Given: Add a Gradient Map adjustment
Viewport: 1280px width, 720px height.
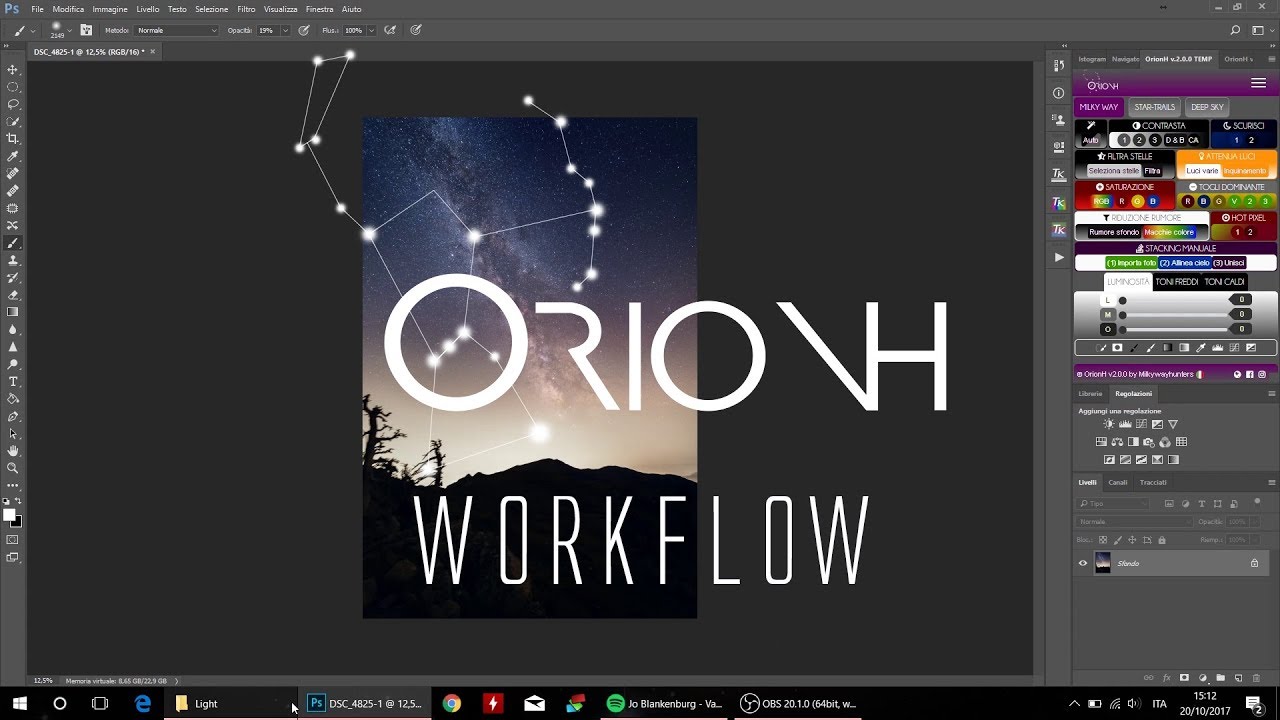Looking at the screenshot, I should tap(1173, 460).
